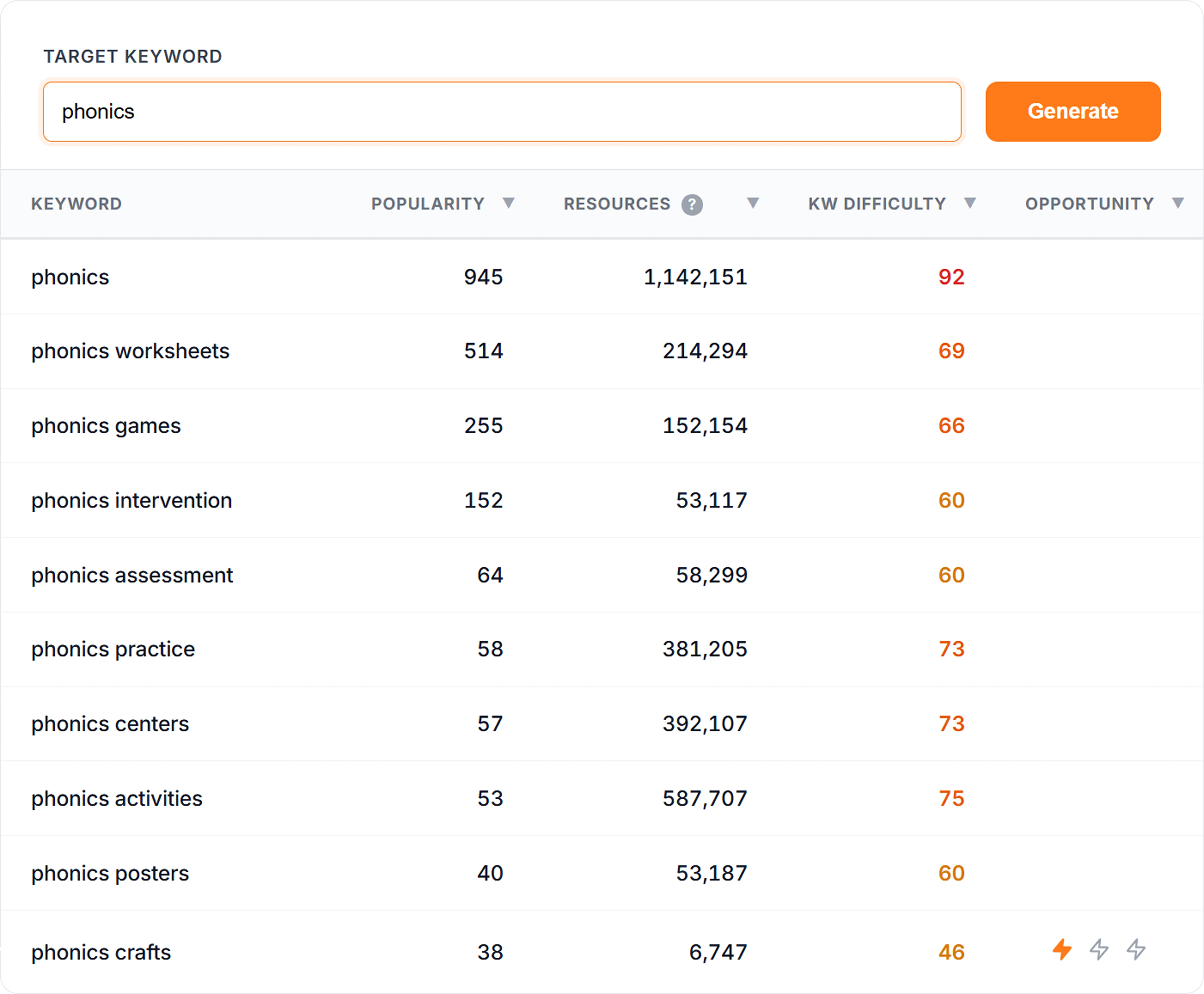Select the phonics worksheets keyword row
The image size is (1204, 994).
130,351
